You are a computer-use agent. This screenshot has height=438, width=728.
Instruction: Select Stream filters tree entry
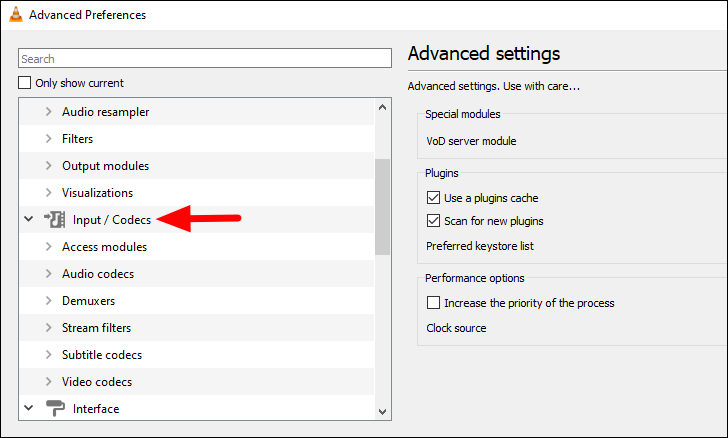pyautogui.click(x=97, y=327)
